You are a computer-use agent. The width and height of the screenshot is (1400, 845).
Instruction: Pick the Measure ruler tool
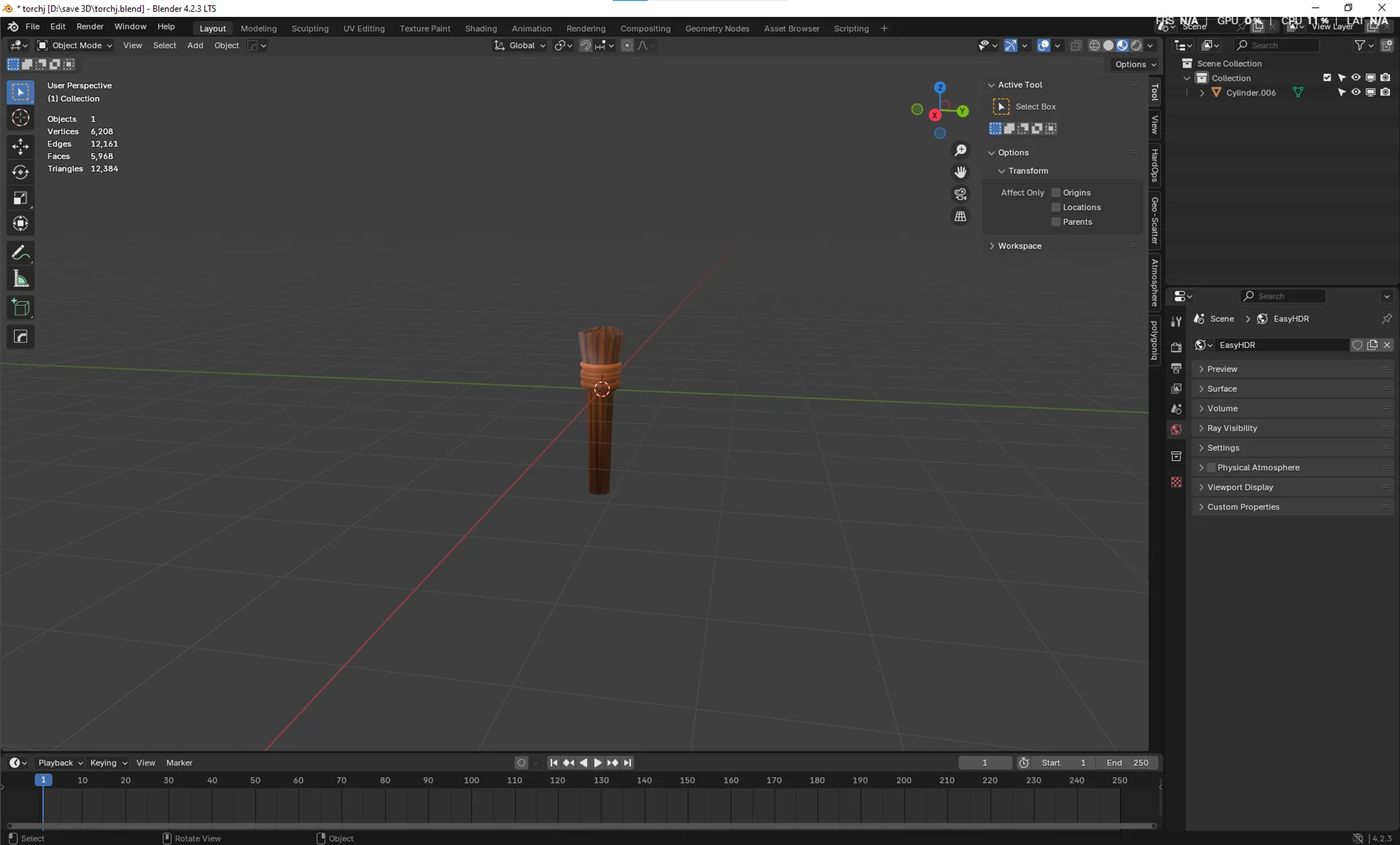coord(20,279)
